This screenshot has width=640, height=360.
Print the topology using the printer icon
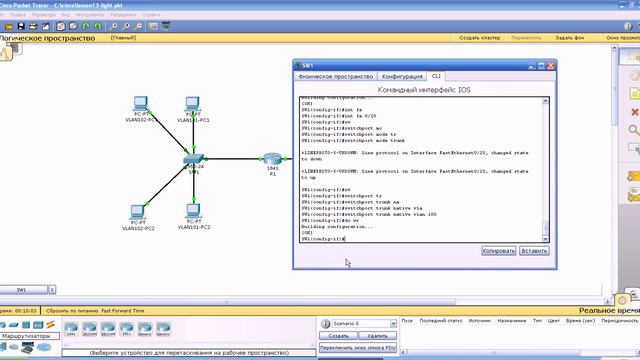pos(33,27)
